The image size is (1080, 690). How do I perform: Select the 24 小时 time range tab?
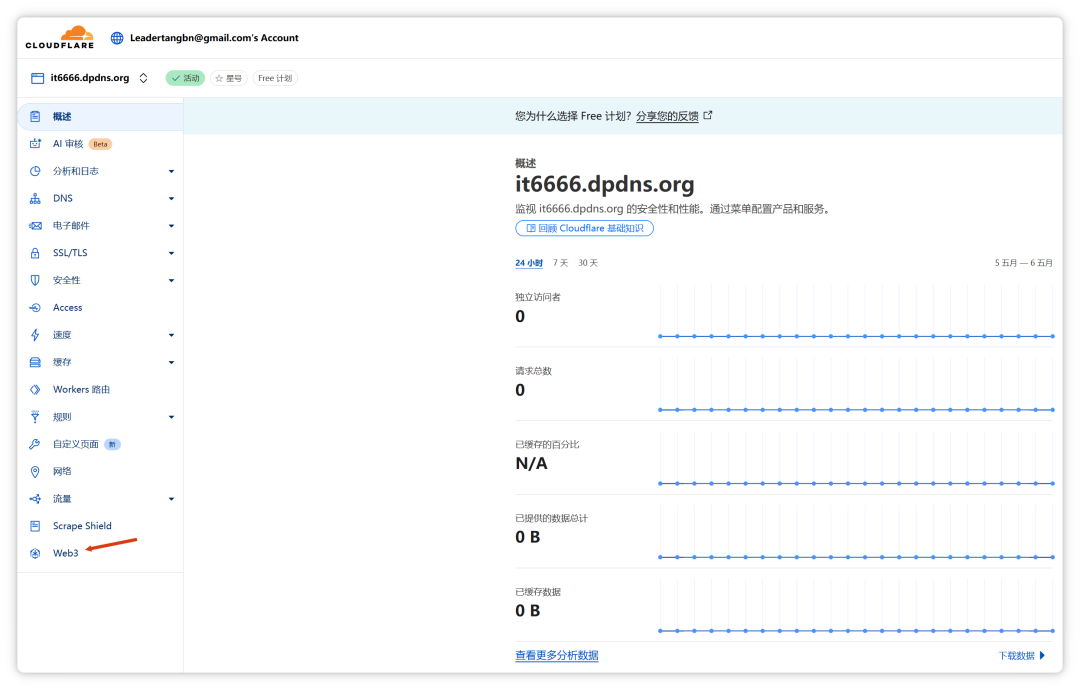coord(529,263)
